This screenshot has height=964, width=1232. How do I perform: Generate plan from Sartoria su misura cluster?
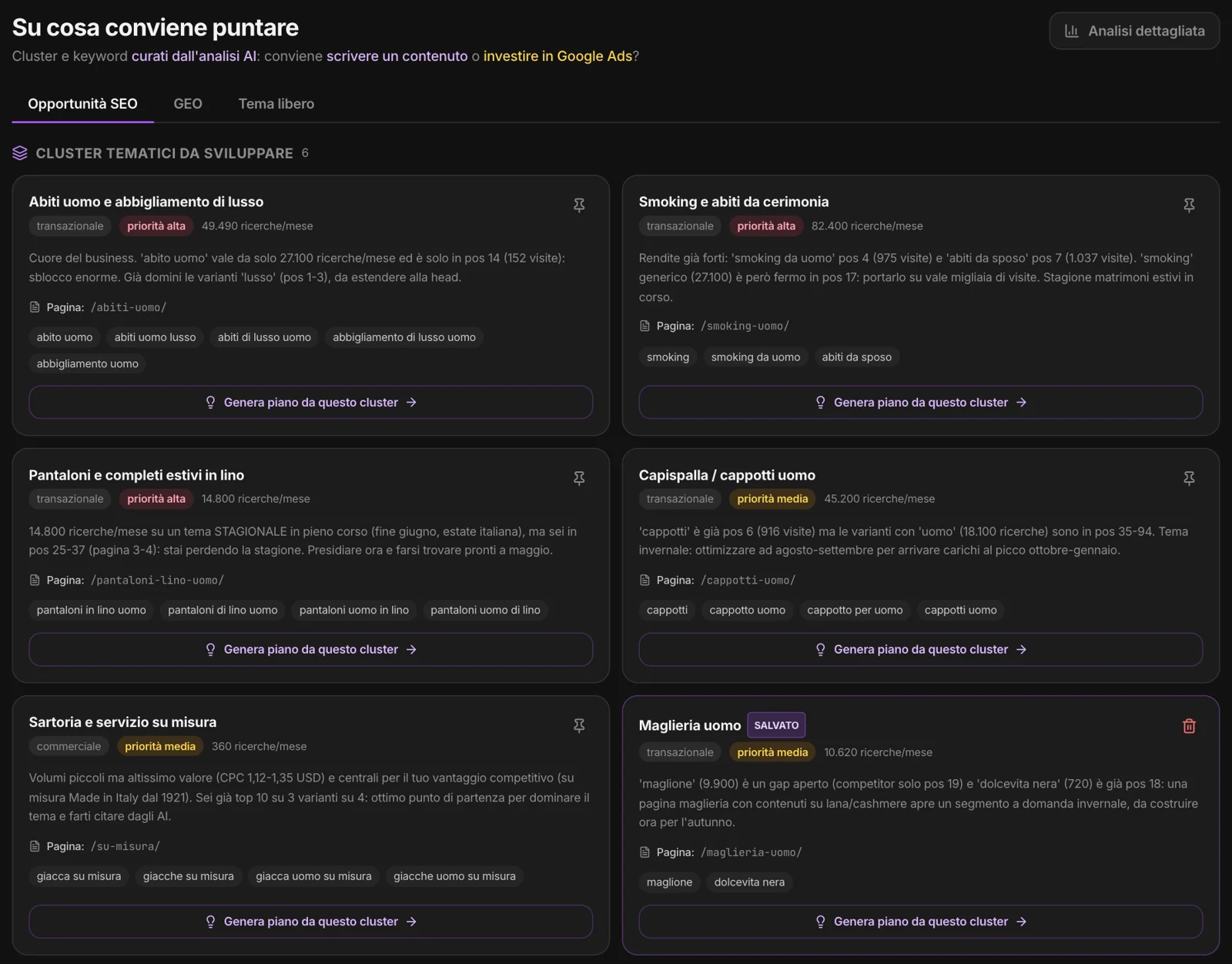(x=311, y=921)
